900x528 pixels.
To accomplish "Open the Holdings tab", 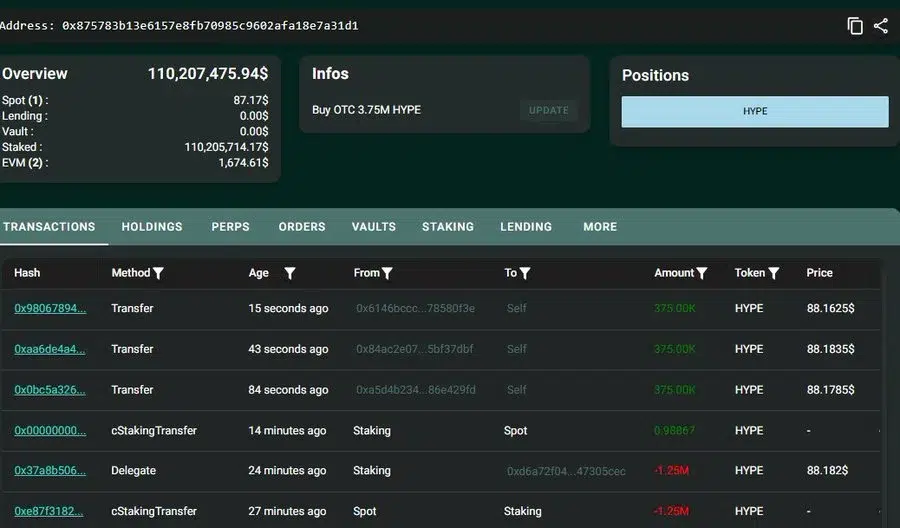I will click(152, 227).
